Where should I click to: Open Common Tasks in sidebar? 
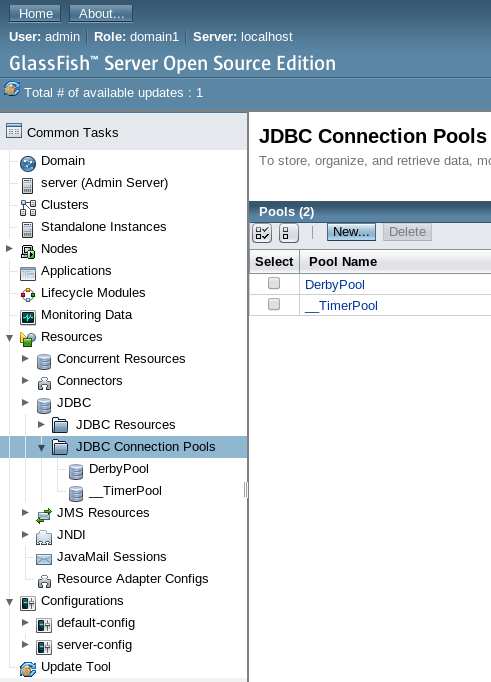tap(73, 132)
